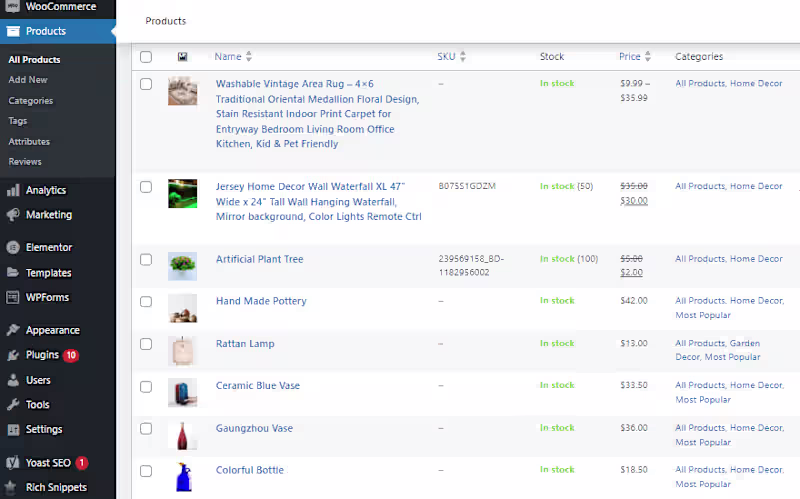This screenshot has height=499, width=800.
Task: Click the image column header icon
Action: [182, 57]
